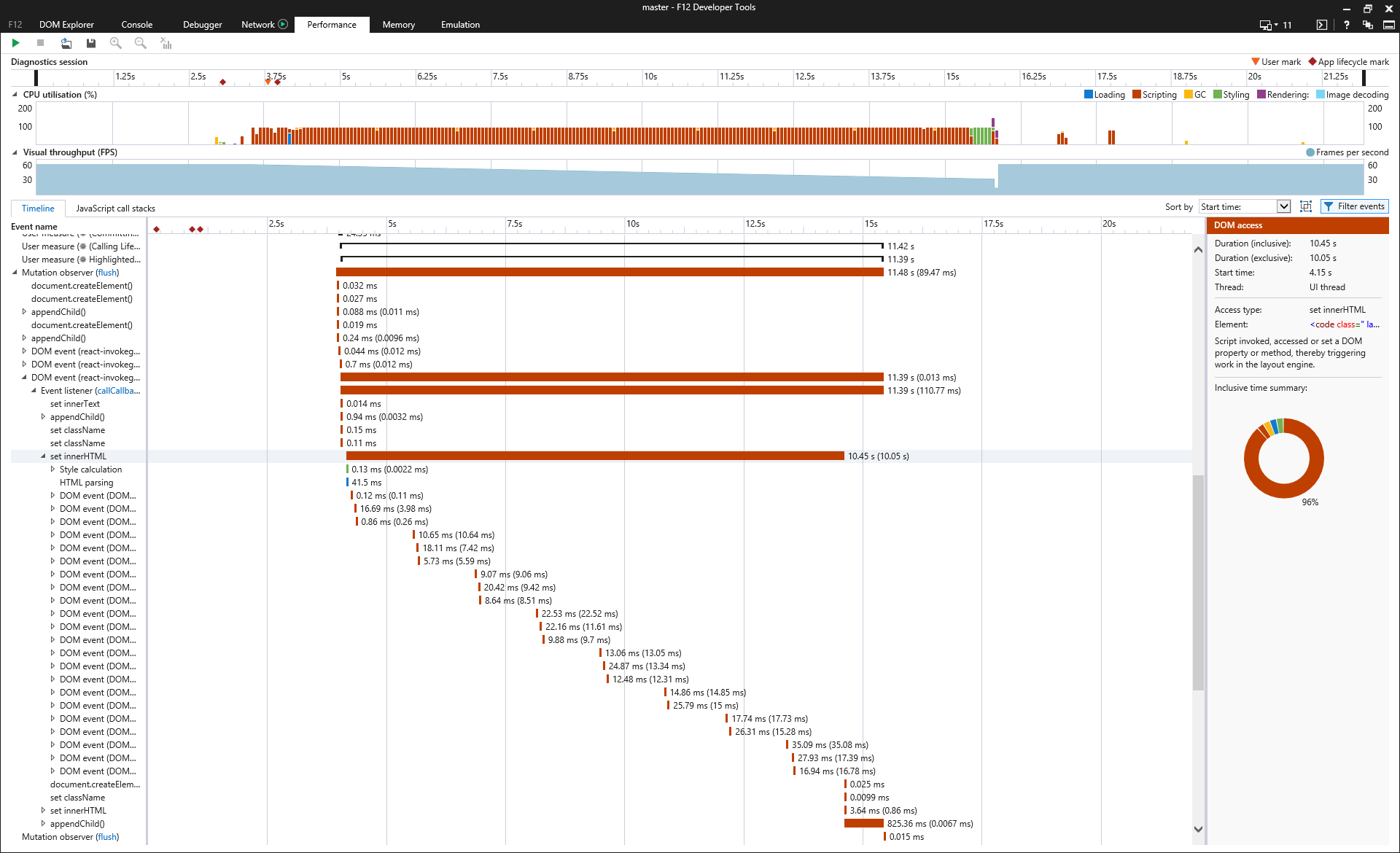
Task: Open the JavaScript call stacks tab
Action: click(x=115, y=208)
